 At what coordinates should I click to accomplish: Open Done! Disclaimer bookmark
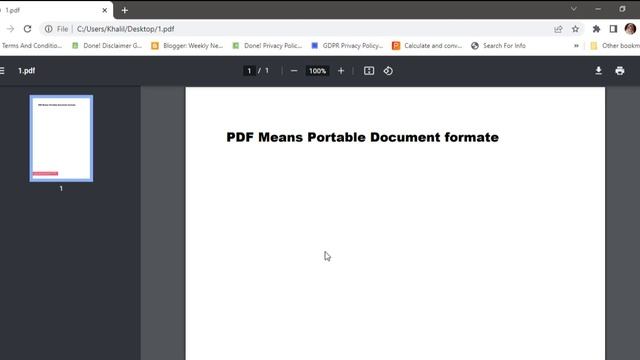[x=107, y=46]
